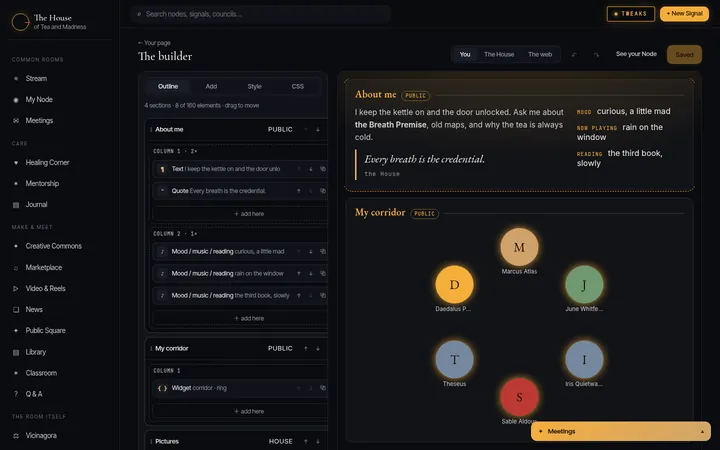720x450 pixels.
Task: Click Marcus Atlas avatar in corridor
Action: (519, 247)
